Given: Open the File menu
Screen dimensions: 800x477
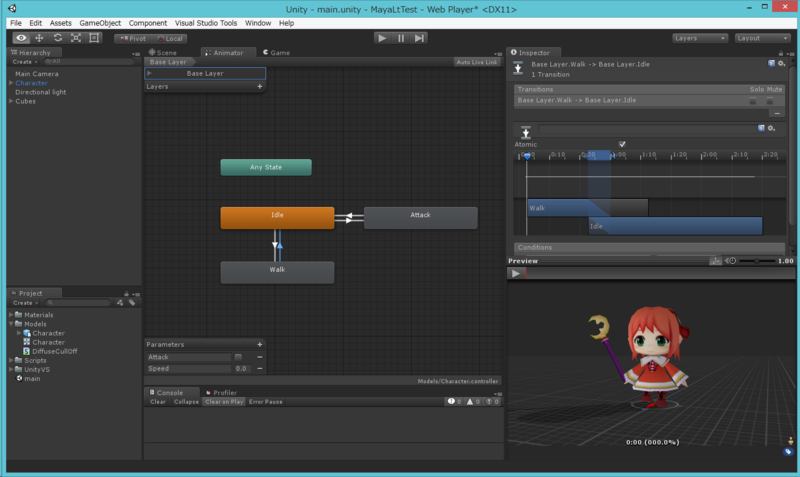Looking at the screenshot, I should pyautogui.click(x=16, y=23).
